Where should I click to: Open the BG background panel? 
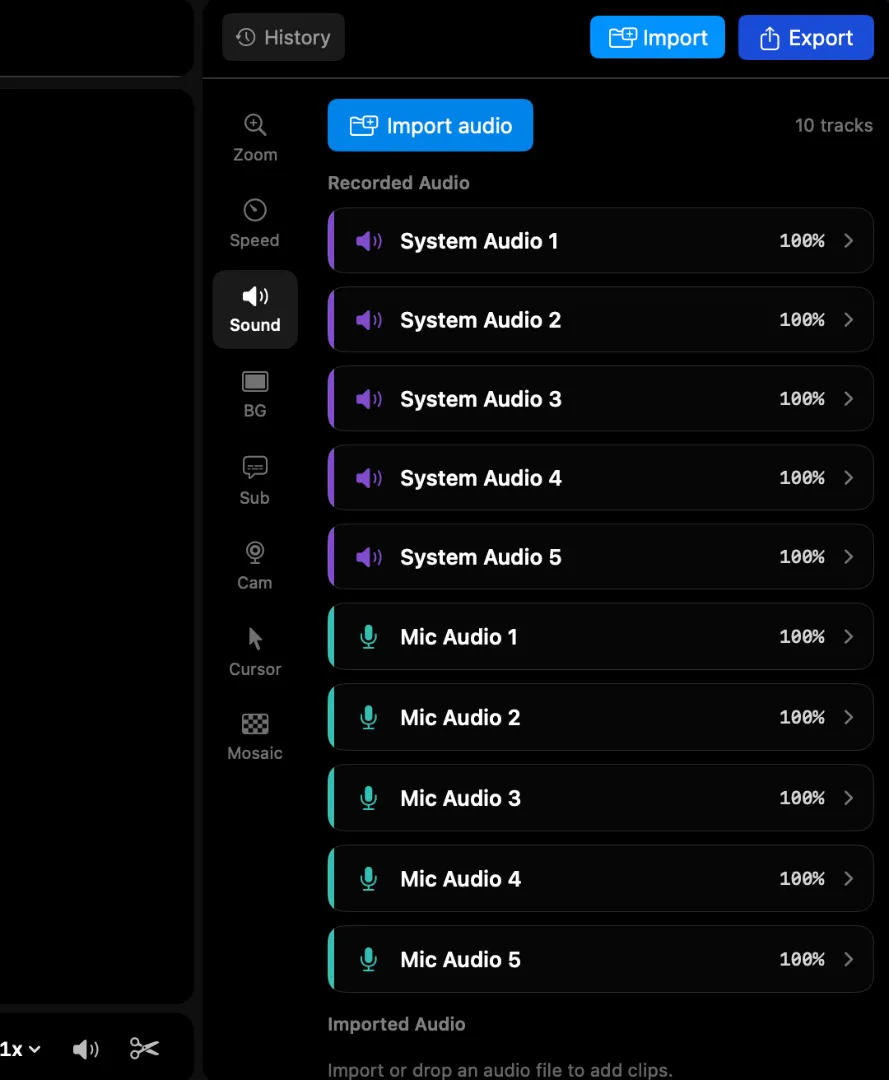[255, 395]
